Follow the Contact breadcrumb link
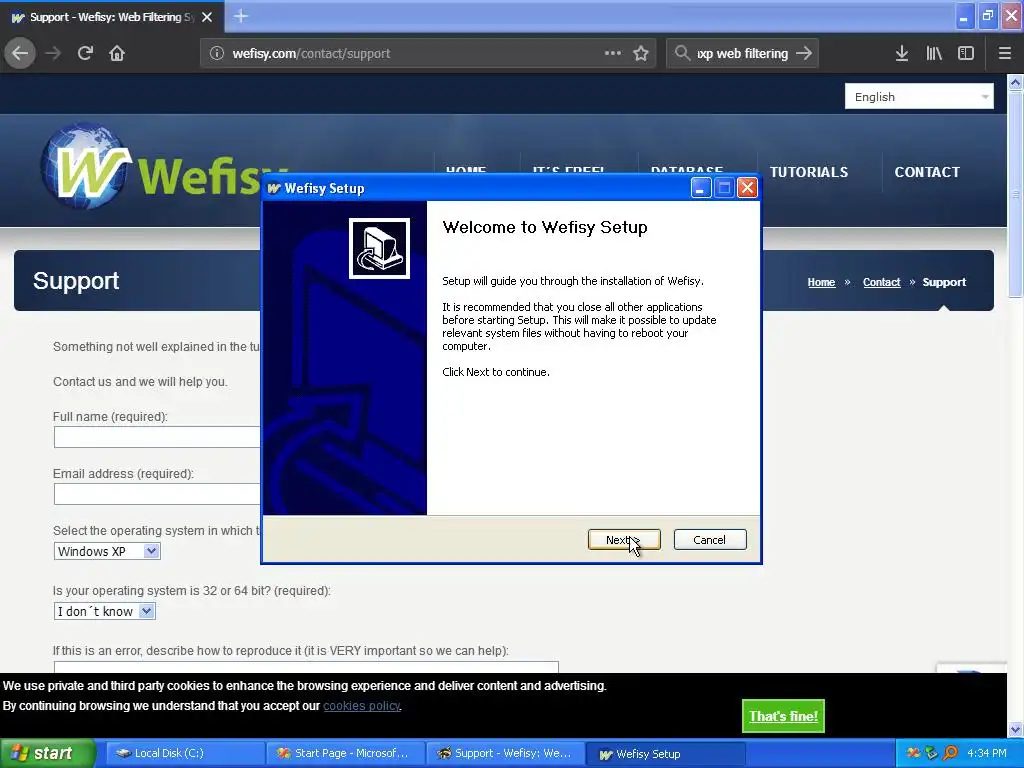Screen dimensions: 1024x768 pyautogui.click(x=881, y=282)
